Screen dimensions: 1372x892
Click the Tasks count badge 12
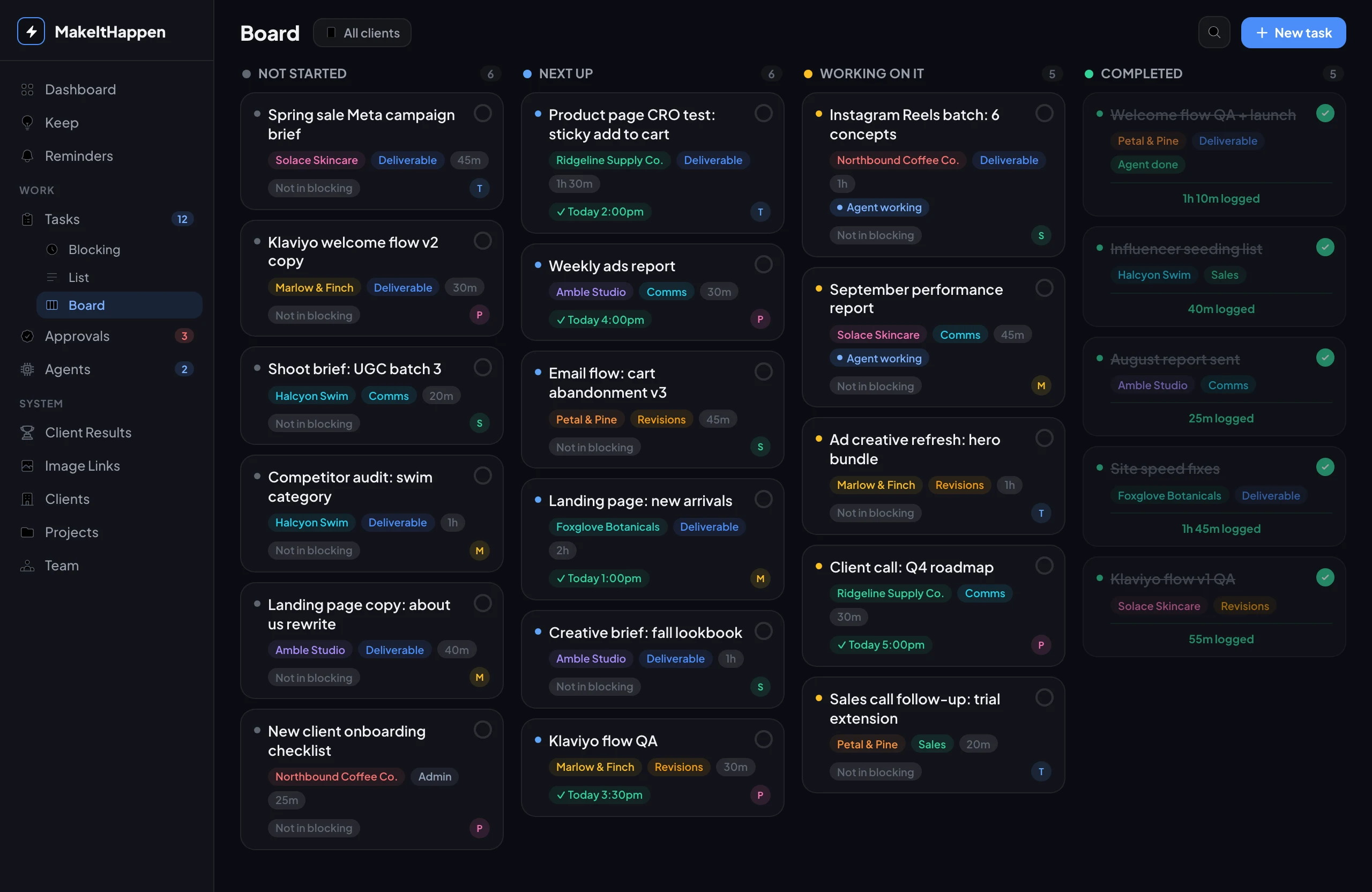182,219
